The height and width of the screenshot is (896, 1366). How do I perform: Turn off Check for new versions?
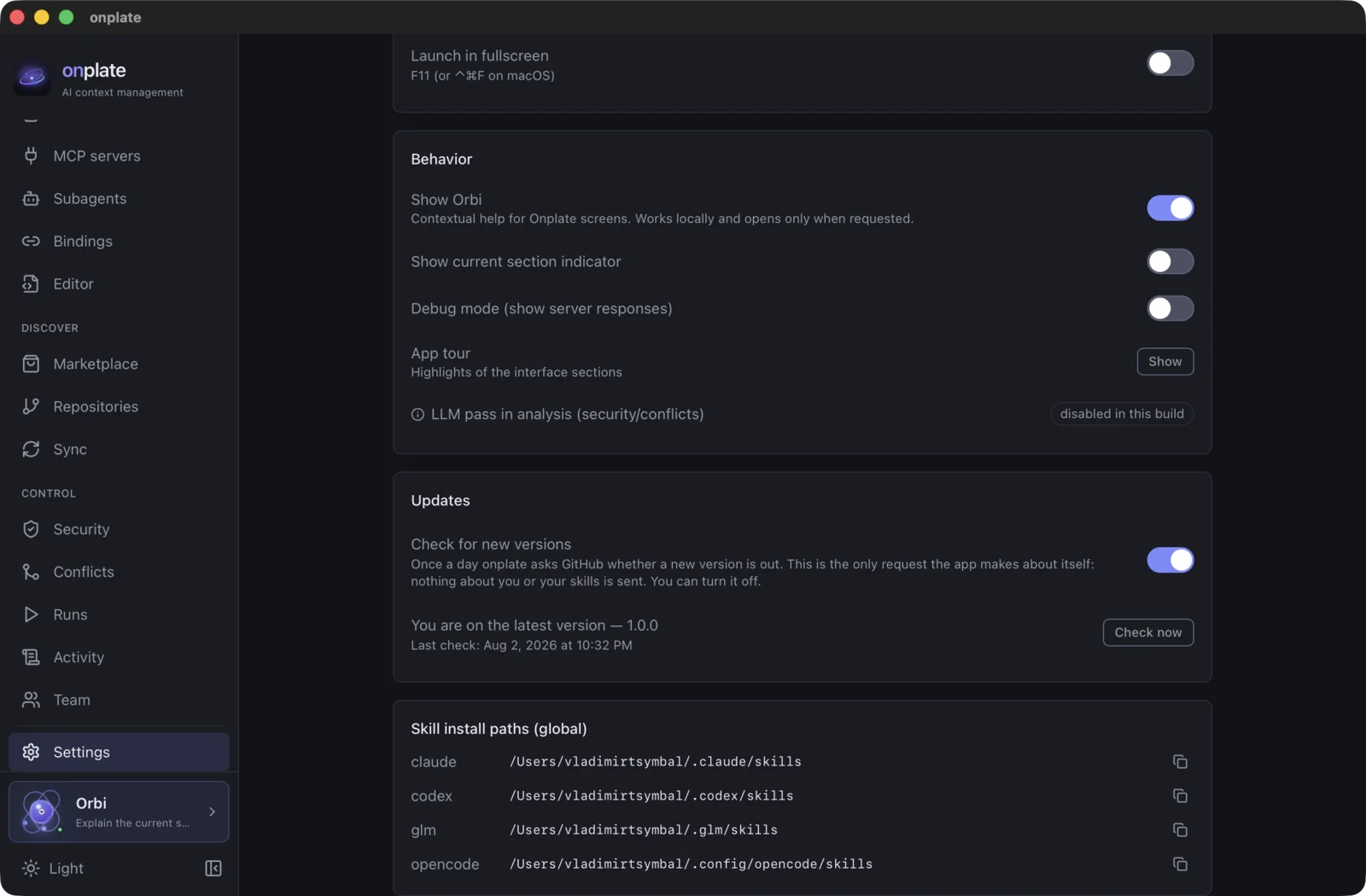click(x=1170, y=561)
